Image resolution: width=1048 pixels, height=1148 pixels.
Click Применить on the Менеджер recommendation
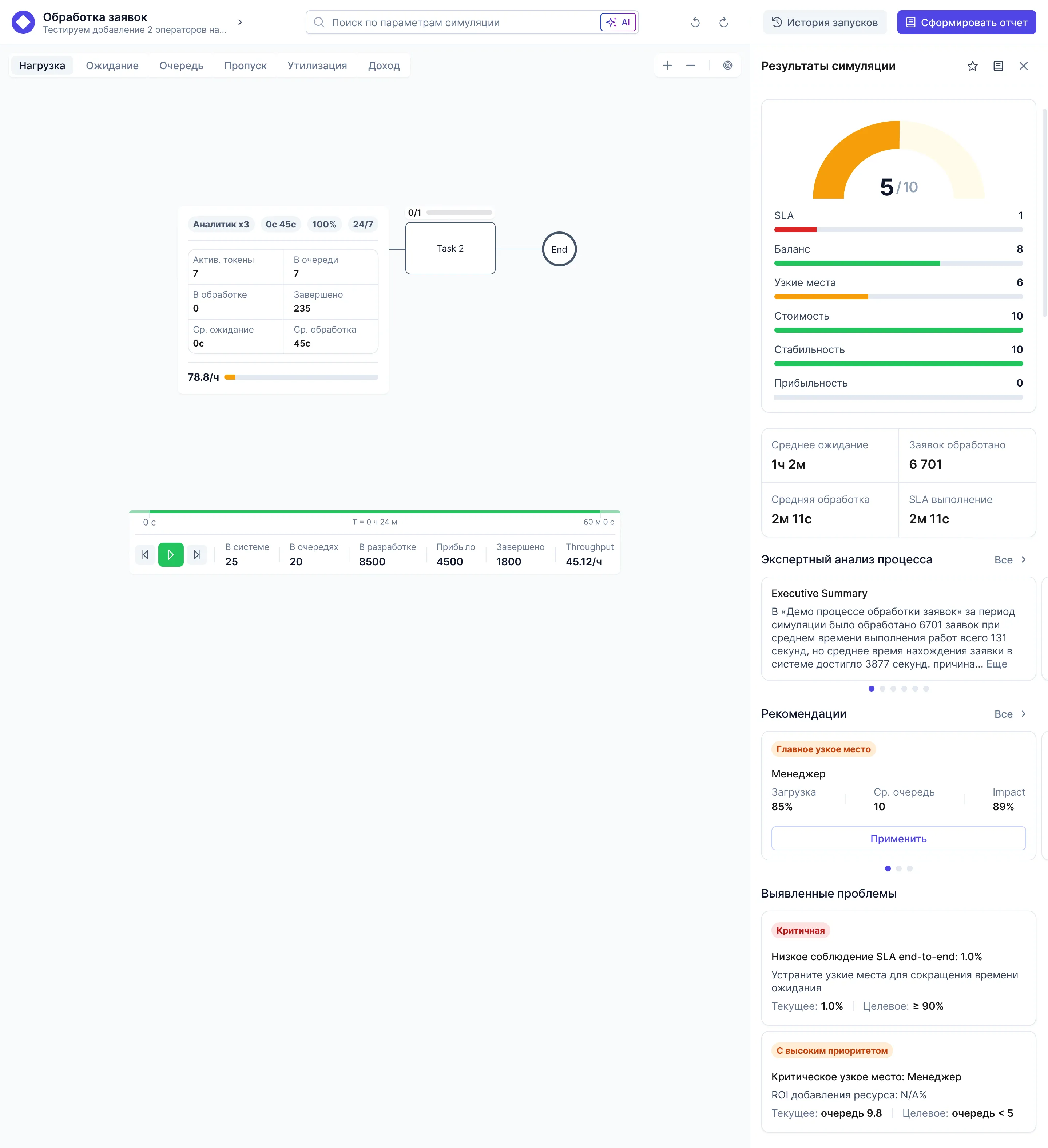[898, 839]
